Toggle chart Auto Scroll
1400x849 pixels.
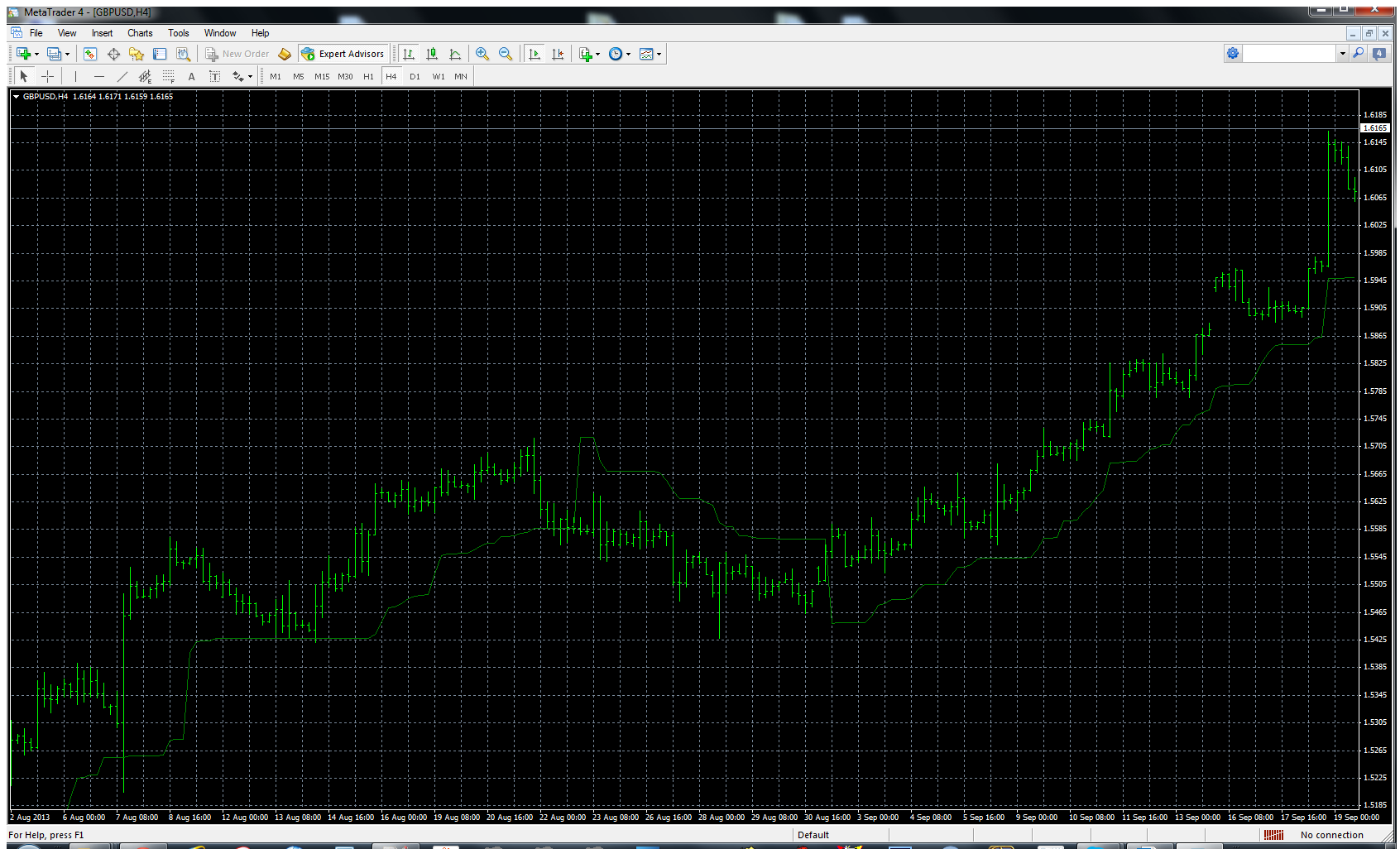click(535, 54)
